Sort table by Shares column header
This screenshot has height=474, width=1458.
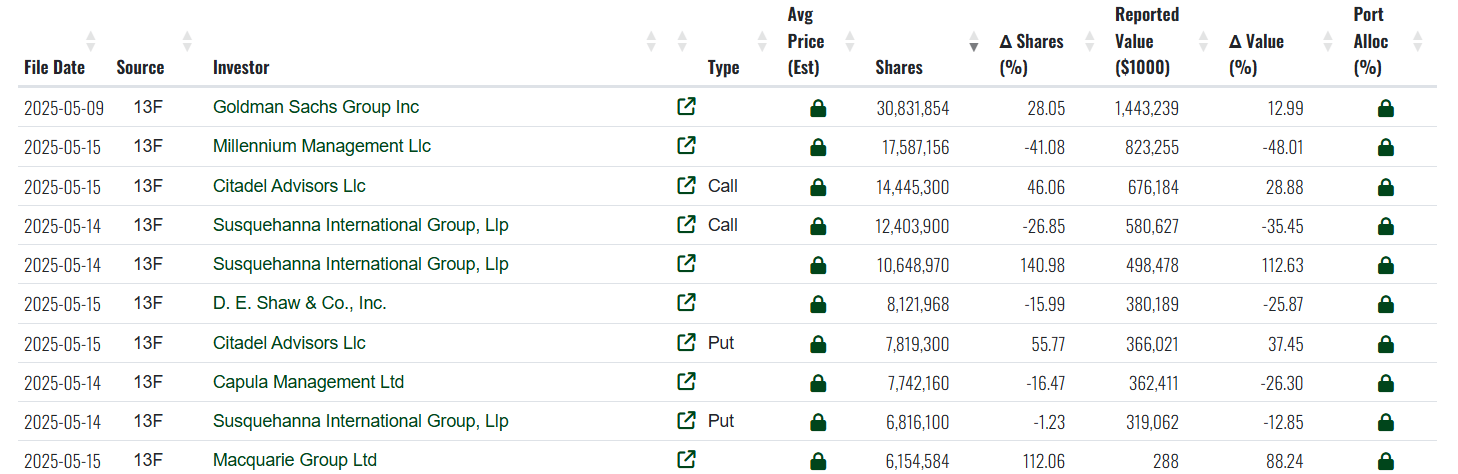click(x=899, y=67)
